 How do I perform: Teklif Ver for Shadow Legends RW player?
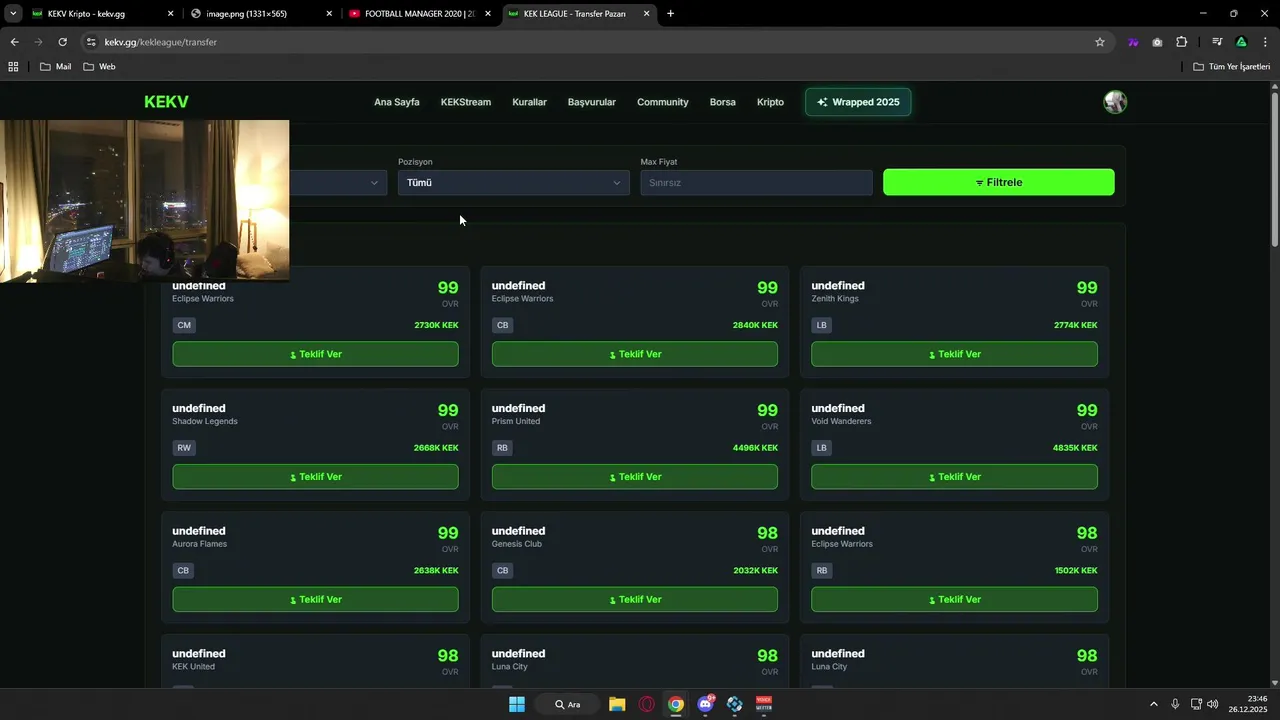315,477
